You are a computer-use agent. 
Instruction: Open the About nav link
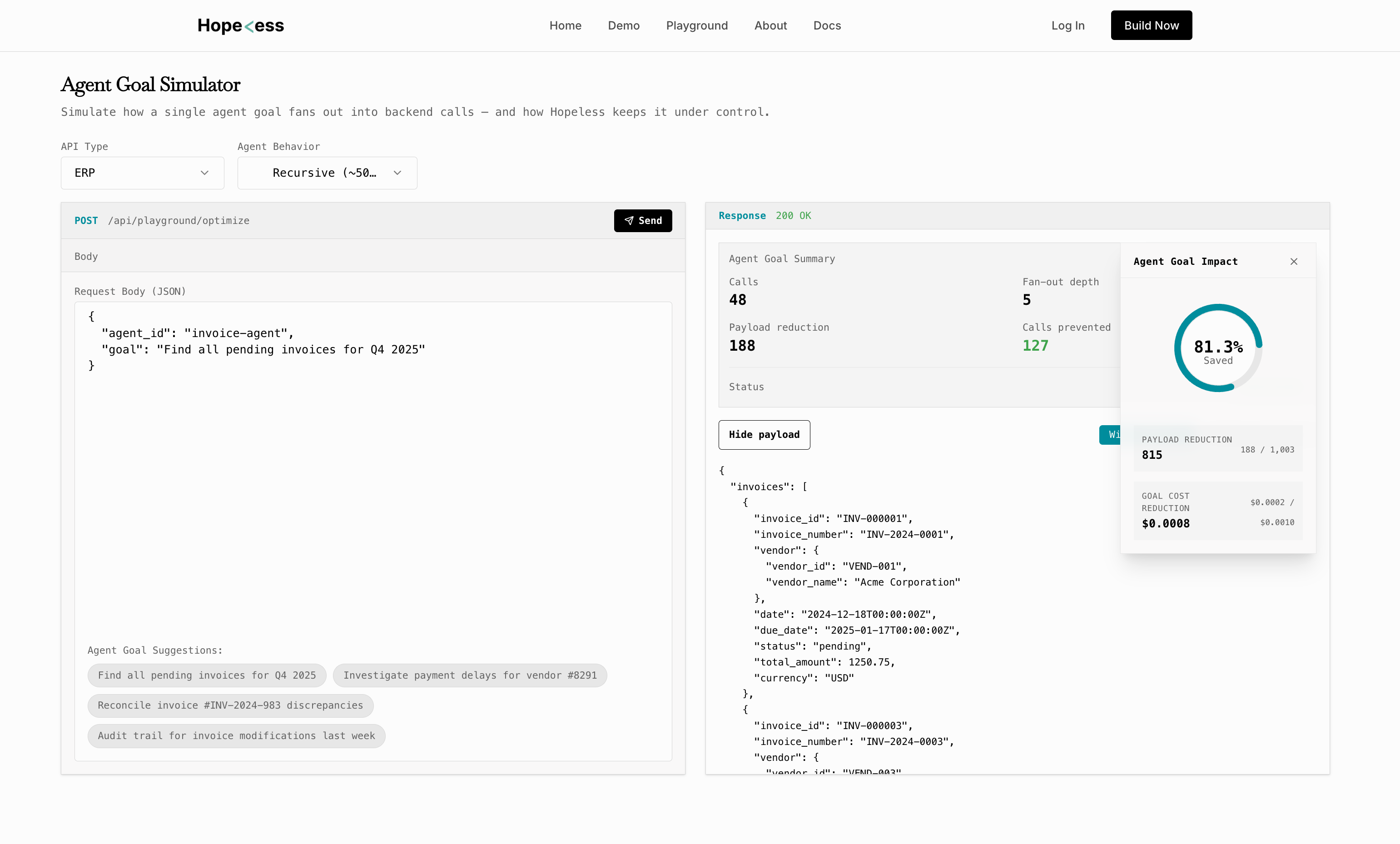click(770, 25)
